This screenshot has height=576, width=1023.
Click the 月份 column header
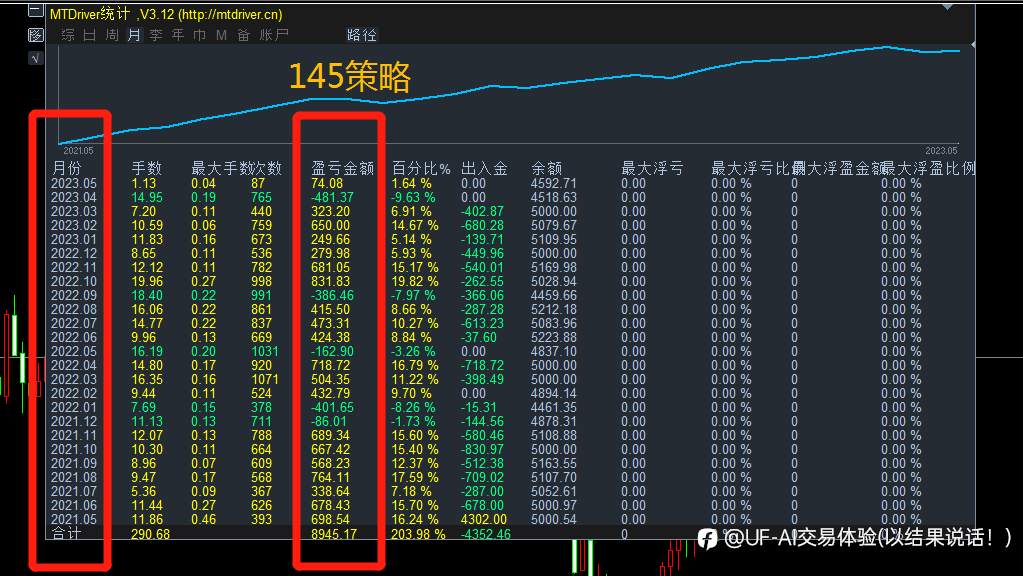point(67,168)
